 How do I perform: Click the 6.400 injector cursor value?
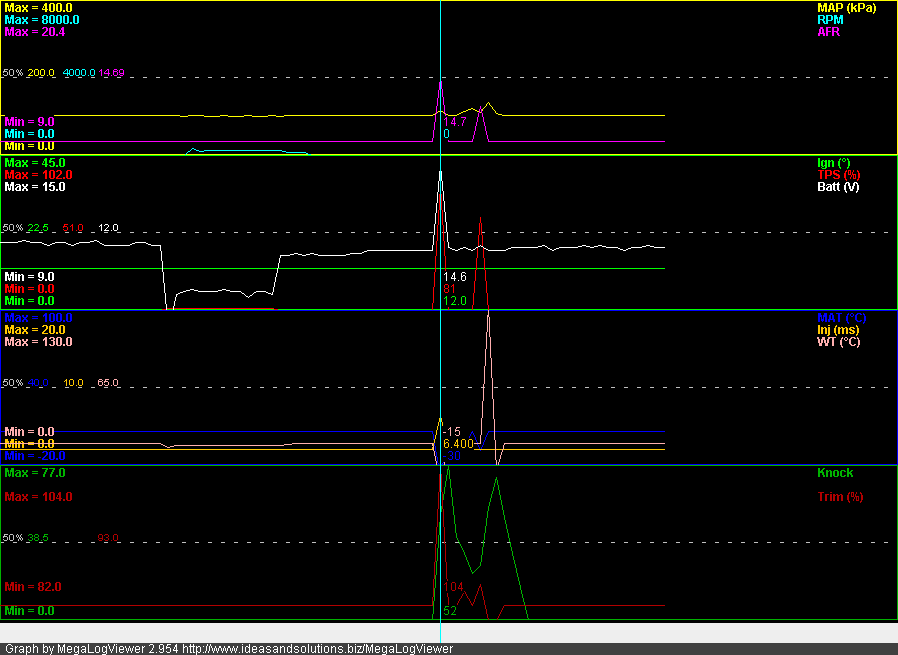point(458,443)
